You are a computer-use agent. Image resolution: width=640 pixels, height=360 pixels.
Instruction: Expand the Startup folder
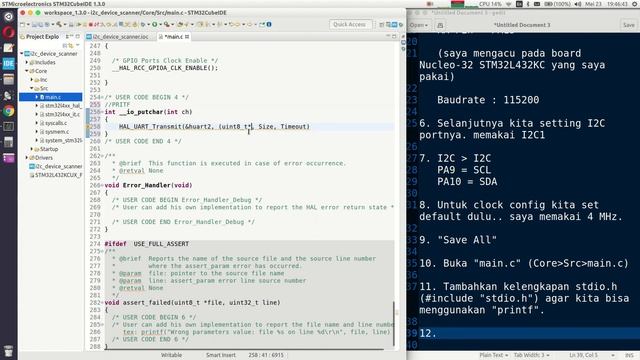click(x=31, y=149)
